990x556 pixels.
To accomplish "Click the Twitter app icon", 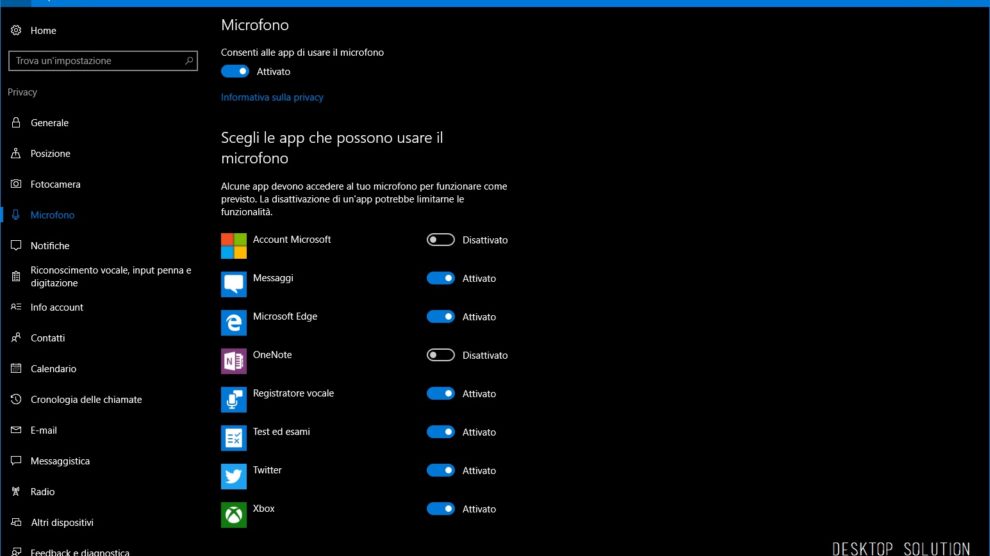I will point(234,476).
